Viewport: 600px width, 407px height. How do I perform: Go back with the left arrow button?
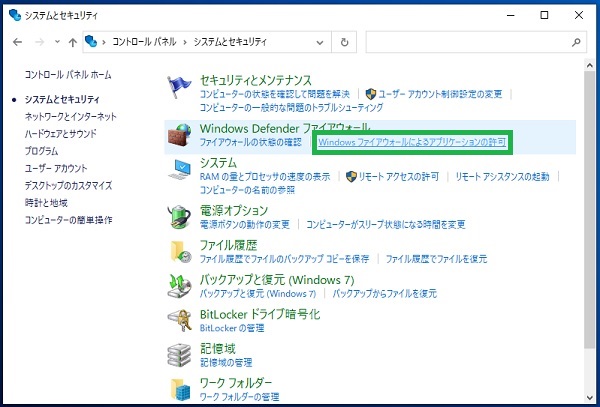(x=17, y=42)
